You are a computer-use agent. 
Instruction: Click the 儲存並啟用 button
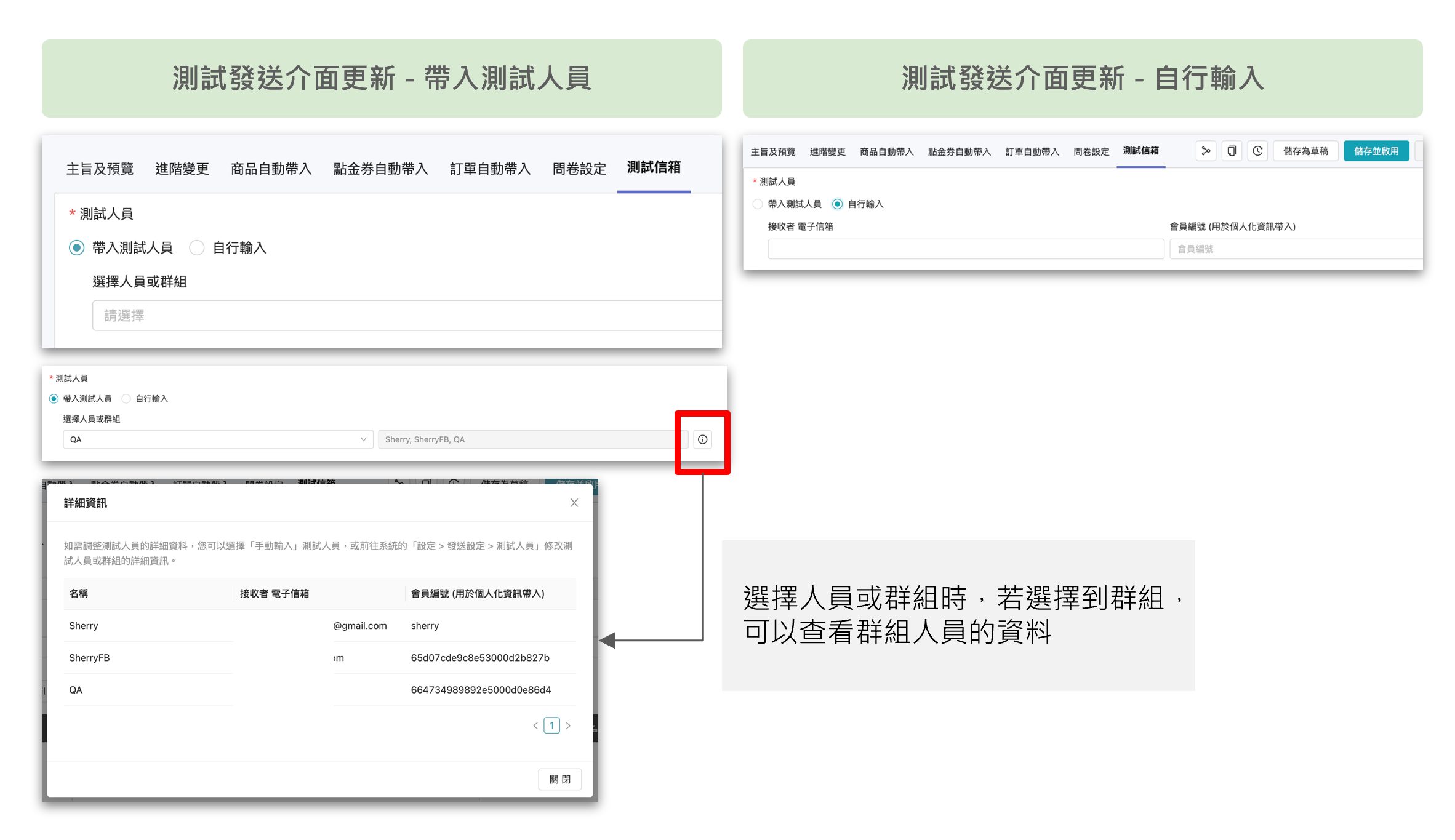point(1376,151)
